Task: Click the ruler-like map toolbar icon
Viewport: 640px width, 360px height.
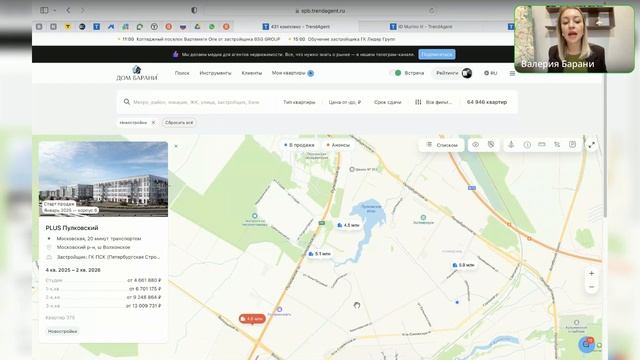Action: (542, 144)
